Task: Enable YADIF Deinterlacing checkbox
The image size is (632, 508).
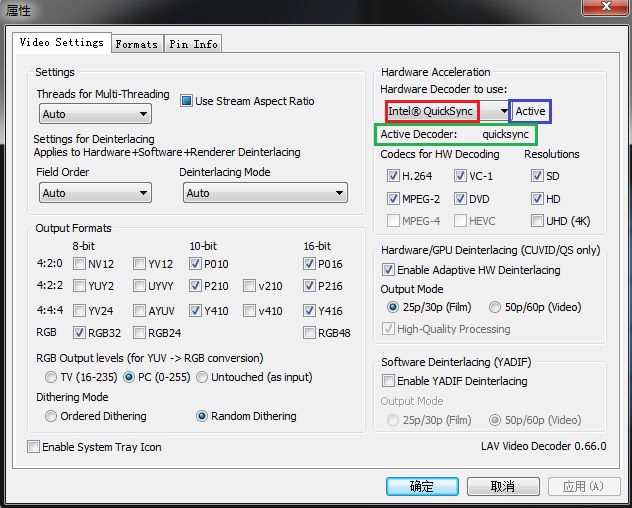Action: 388,381
